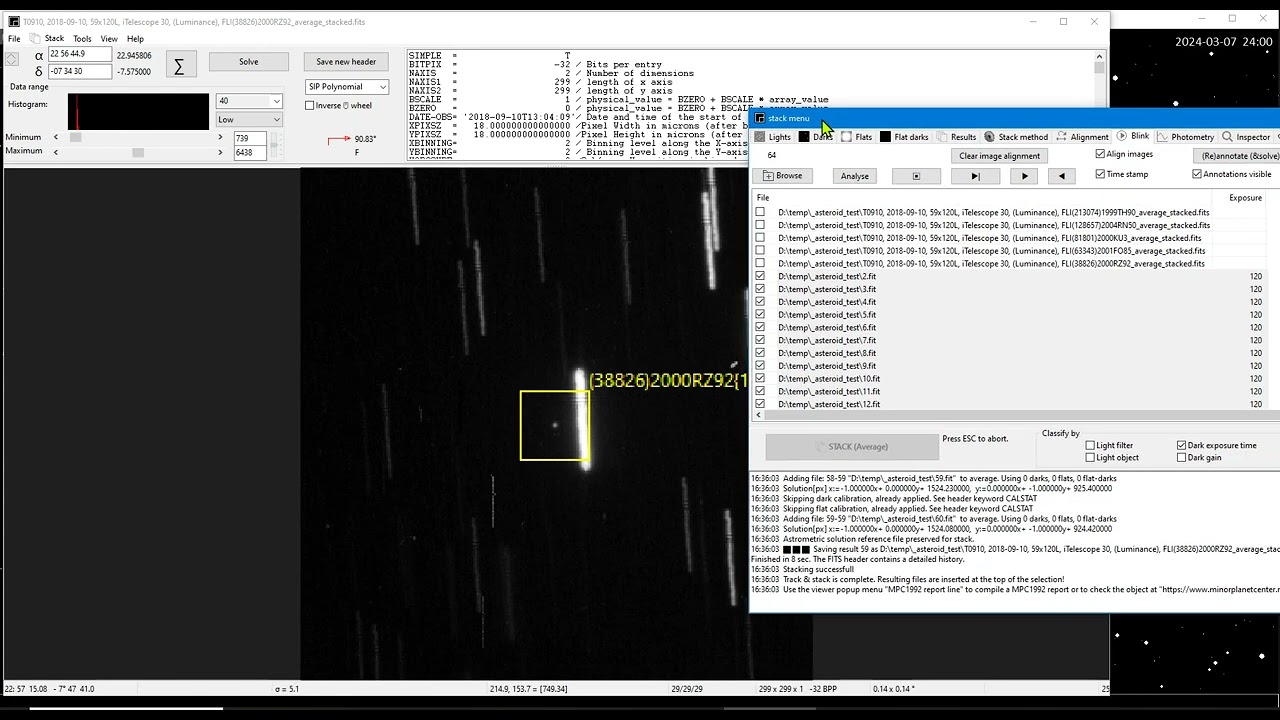
Task: Click the stop blink button
Action: point(915,176)
